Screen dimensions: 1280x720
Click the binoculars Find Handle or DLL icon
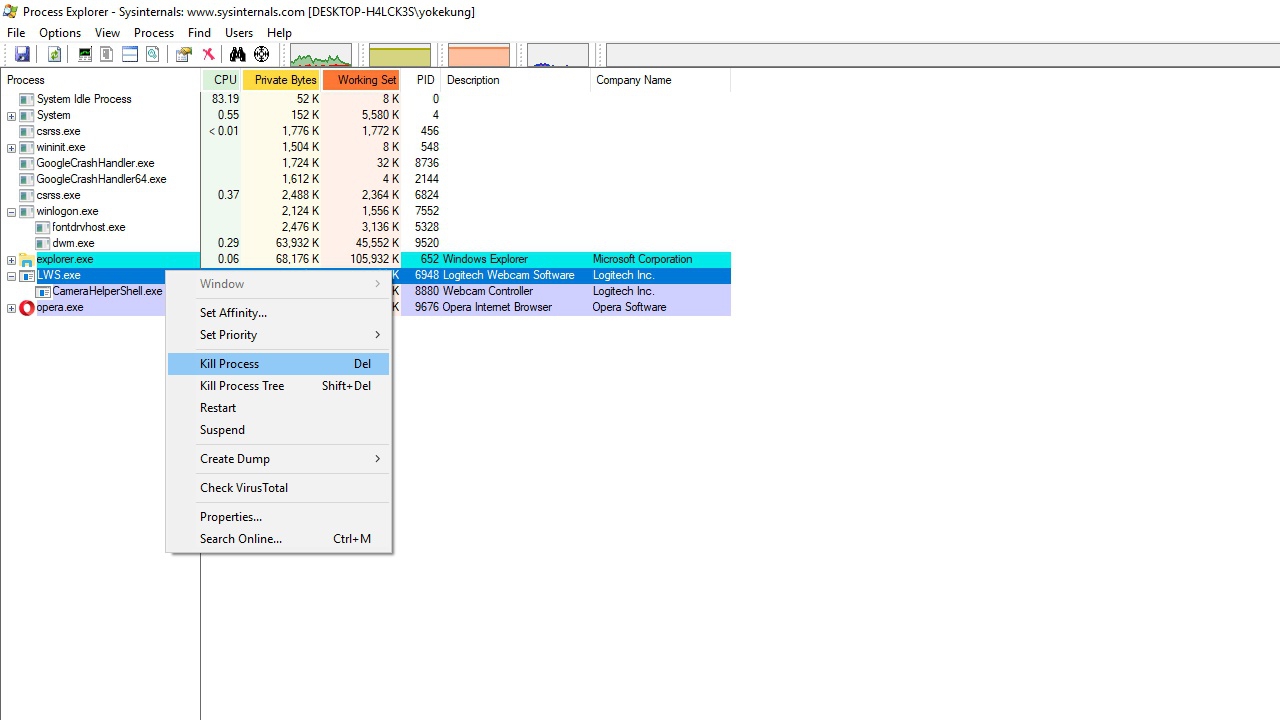(x=238, y=55)
